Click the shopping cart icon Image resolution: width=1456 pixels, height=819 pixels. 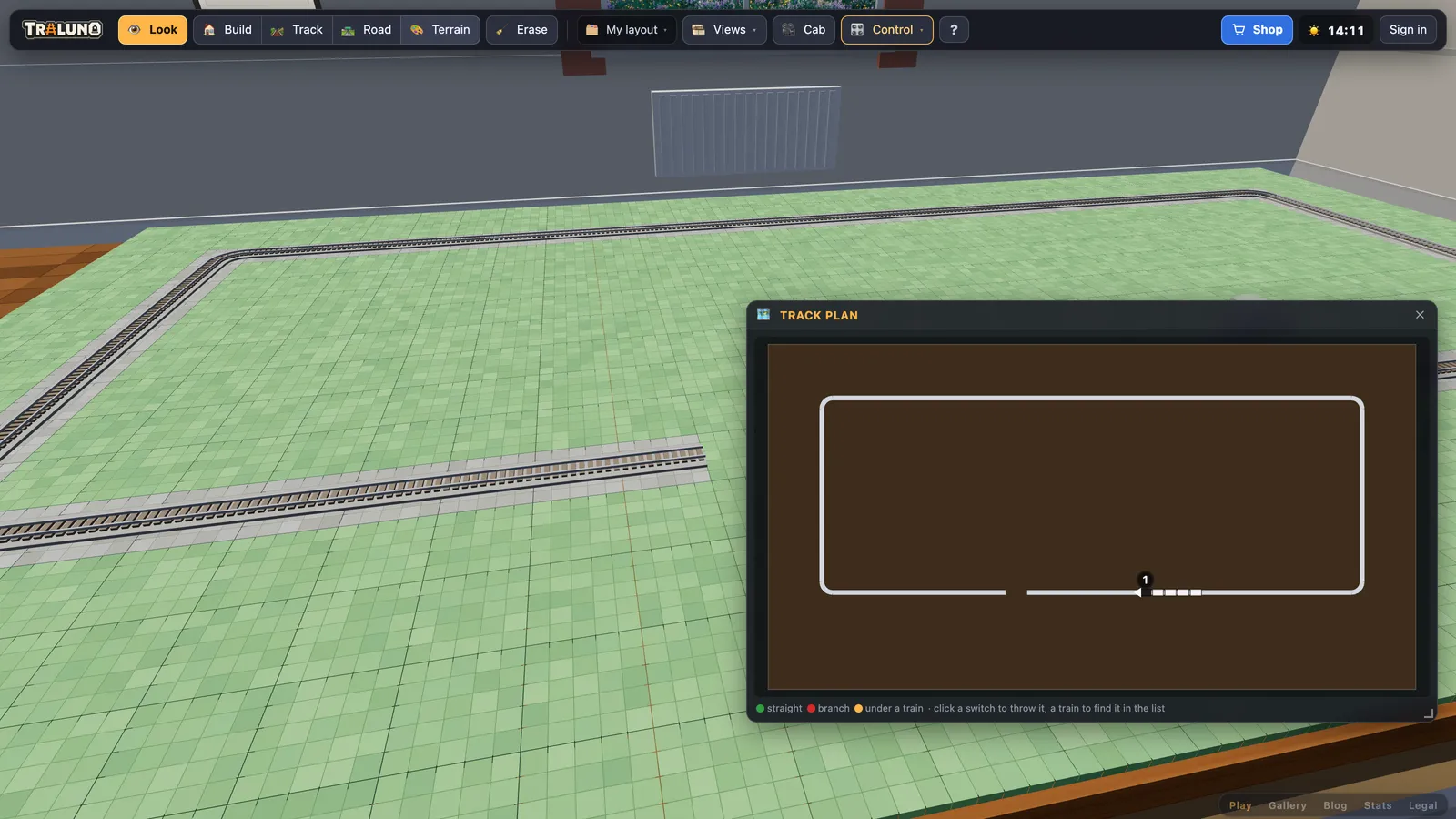(x=1239, y=30)
